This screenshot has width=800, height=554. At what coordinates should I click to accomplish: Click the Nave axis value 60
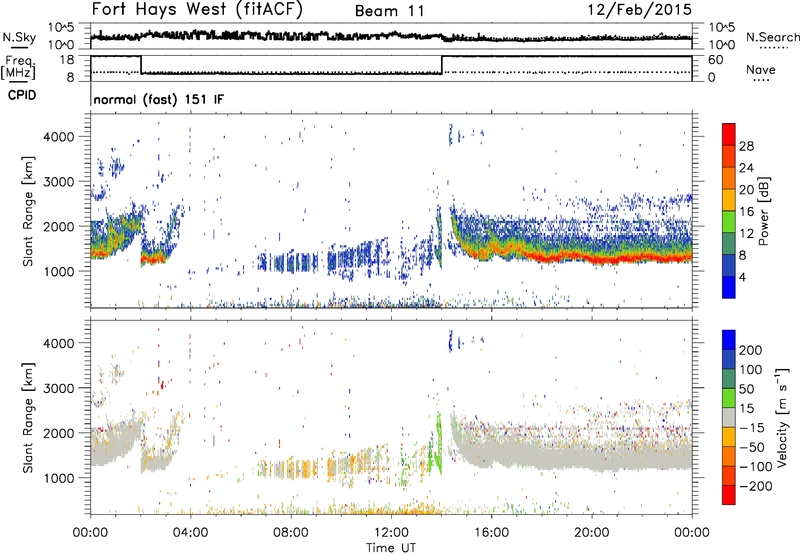click(x=715, y=60)
